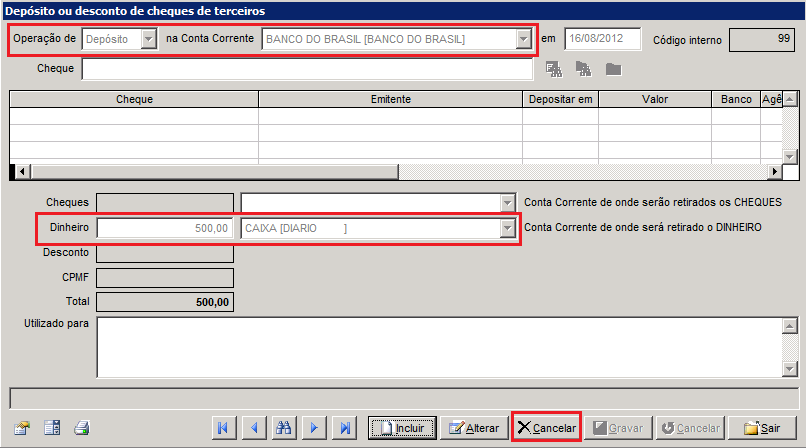This screenshot has width=806, height=448.
Task: Click the Depositar em column header
Action: [x=560, y=99]
